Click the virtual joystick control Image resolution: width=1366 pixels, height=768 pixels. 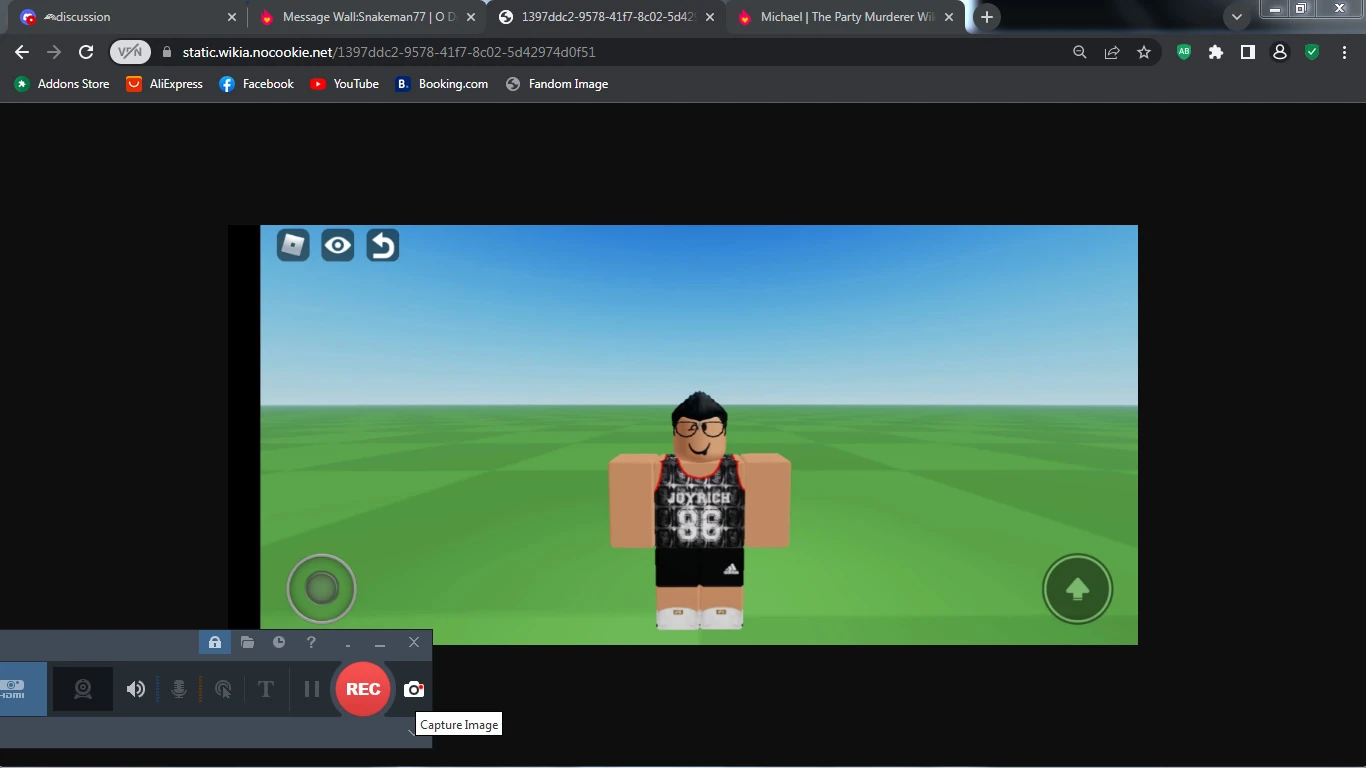[322, 589]
